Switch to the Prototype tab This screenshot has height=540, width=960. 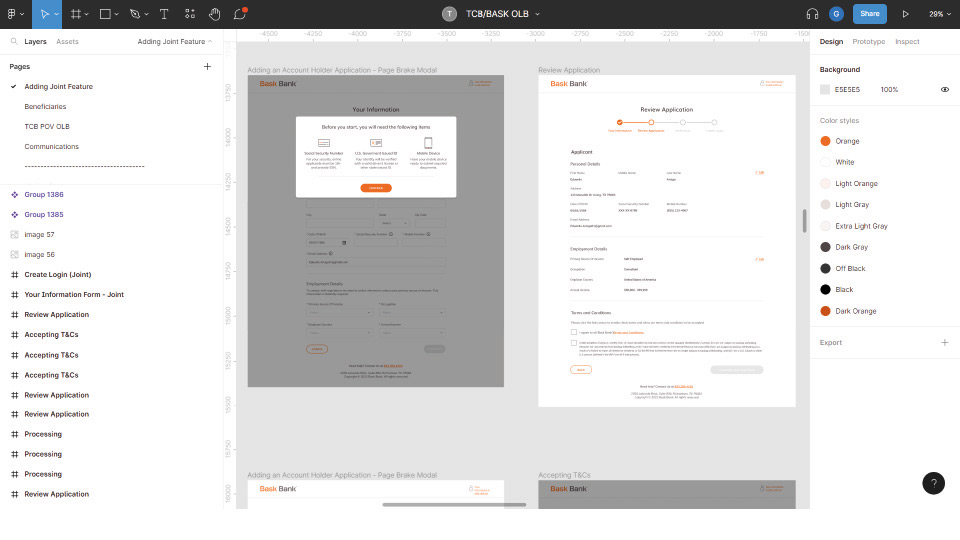869,42
